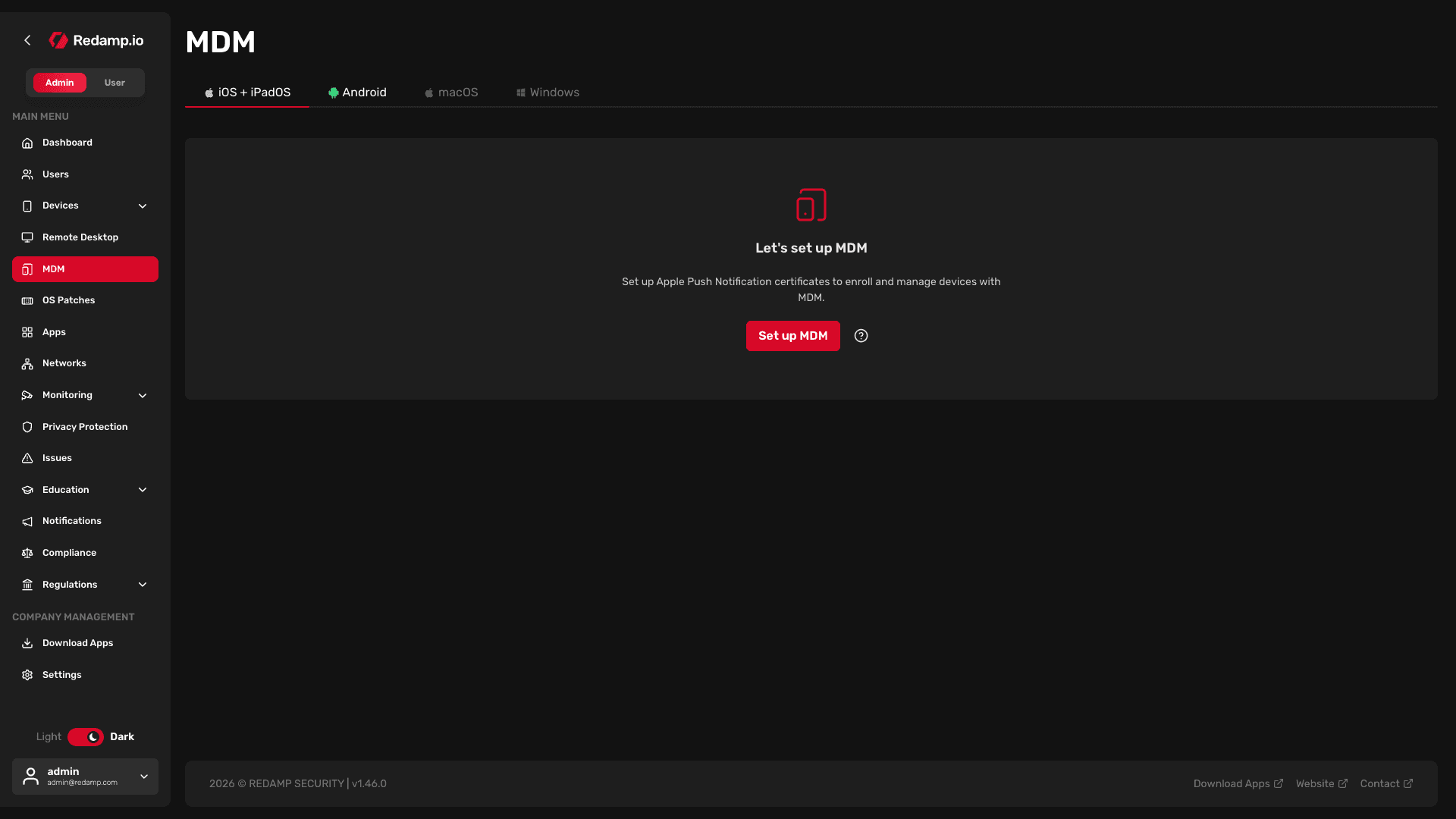
Task: Click Settings gear icon
Action: (27, 675)
